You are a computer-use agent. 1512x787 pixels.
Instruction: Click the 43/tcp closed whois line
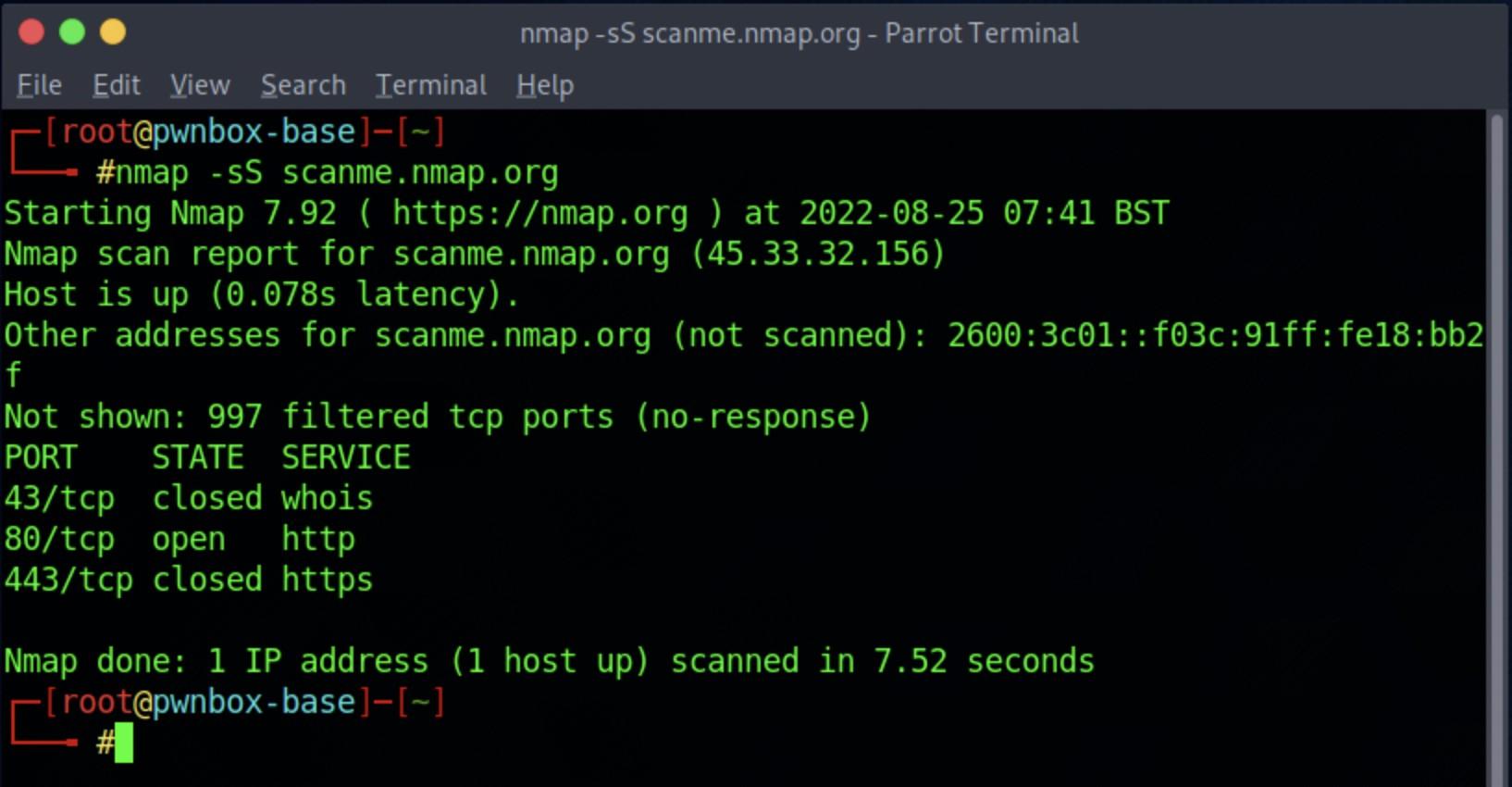coord(189,498)
